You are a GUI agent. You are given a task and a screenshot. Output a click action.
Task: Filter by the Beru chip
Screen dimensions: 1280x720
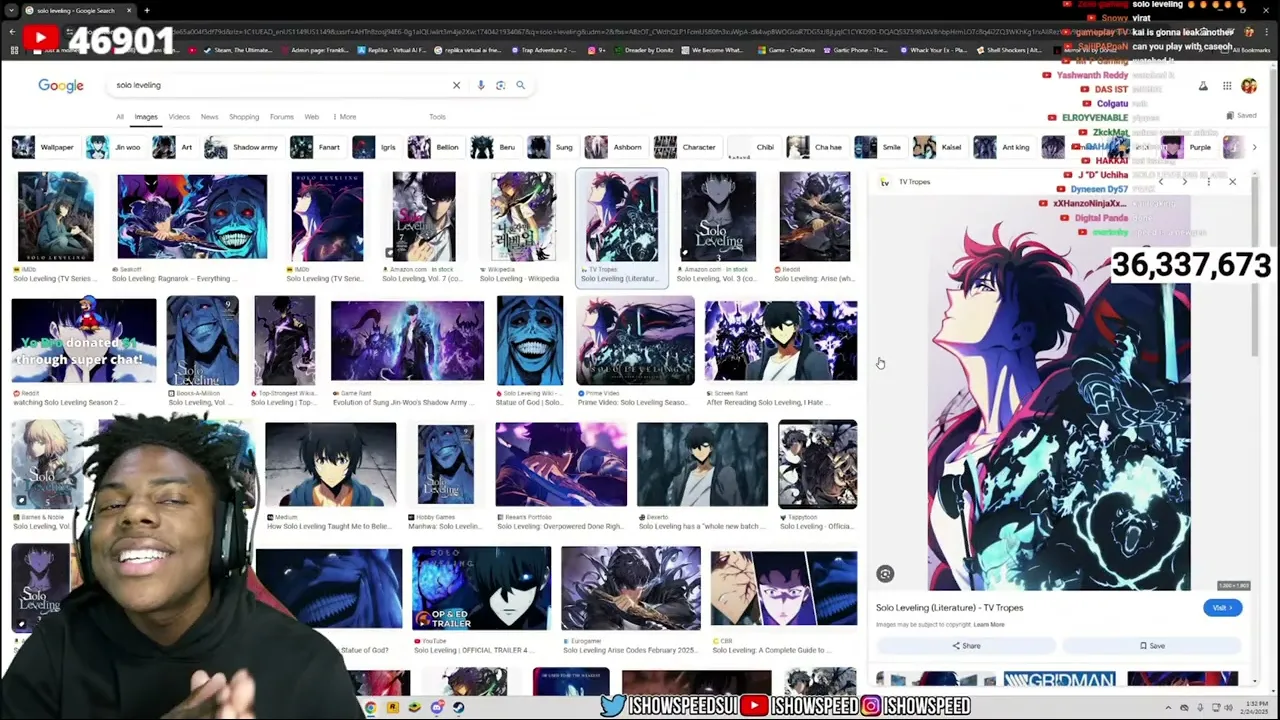tap(494, 147)
